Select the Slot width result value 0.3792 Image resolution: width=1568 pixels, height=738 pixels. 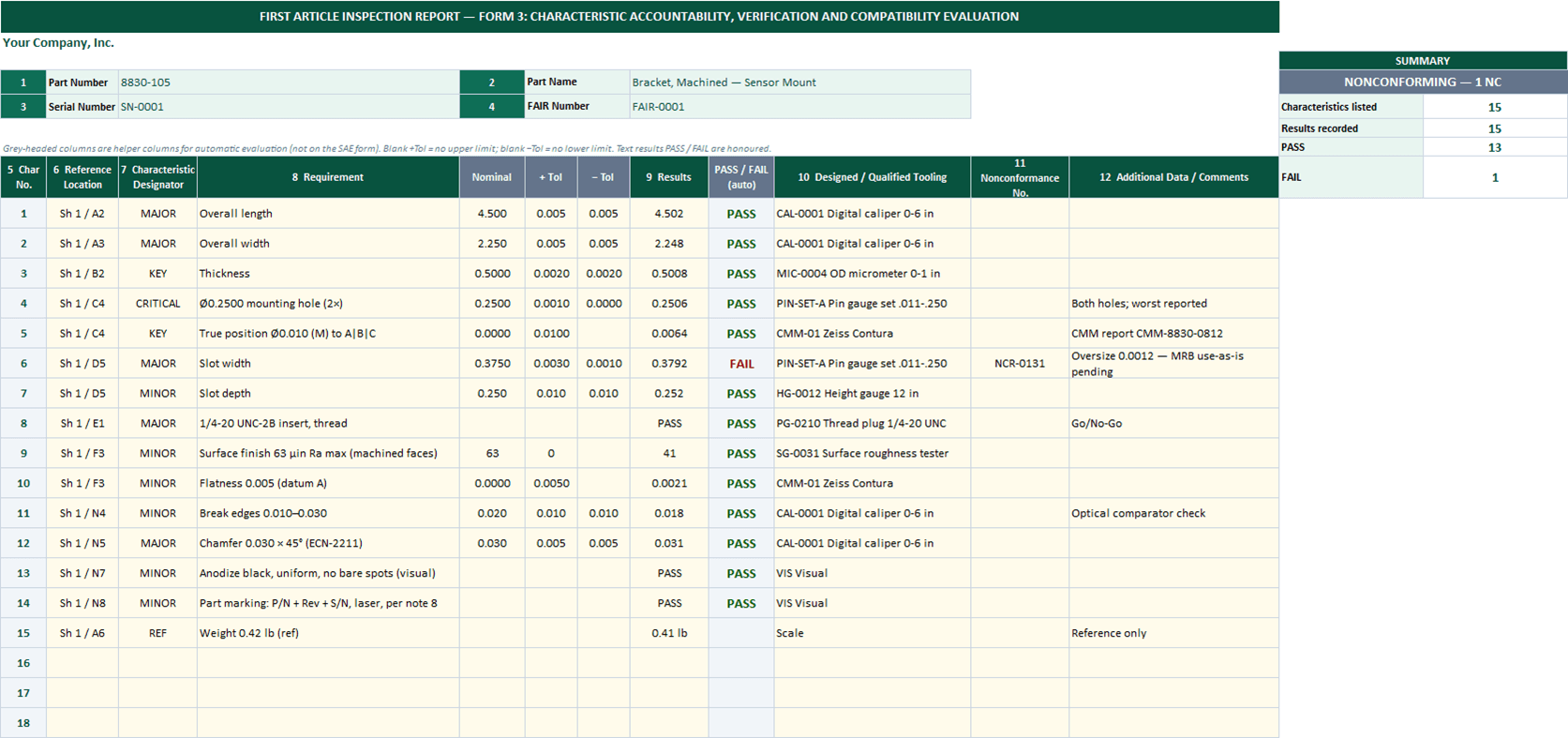pyautogui.click(x=669, y=364)
